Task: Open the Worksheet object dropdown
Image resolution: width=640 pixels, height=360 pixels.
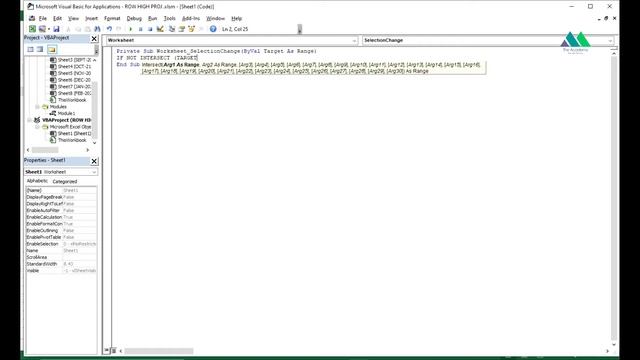Action: coord(354,40)
